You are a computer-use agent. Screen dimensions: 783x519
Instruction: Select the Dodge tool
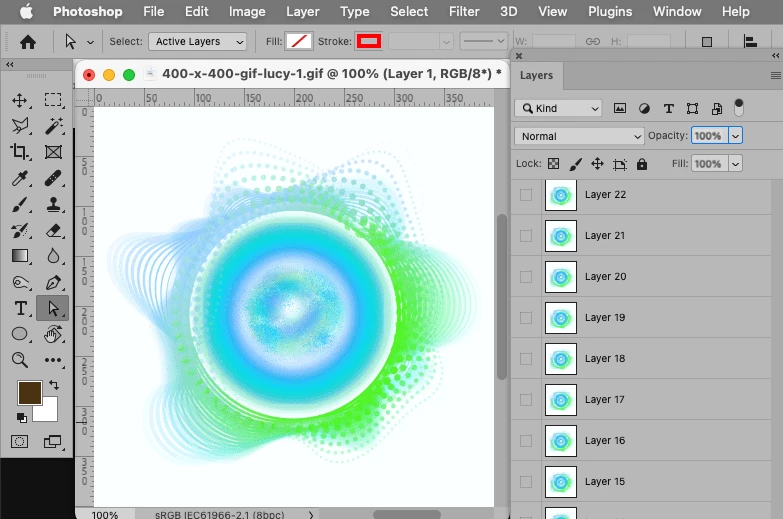pyautogui.click(x=20, y=283)
